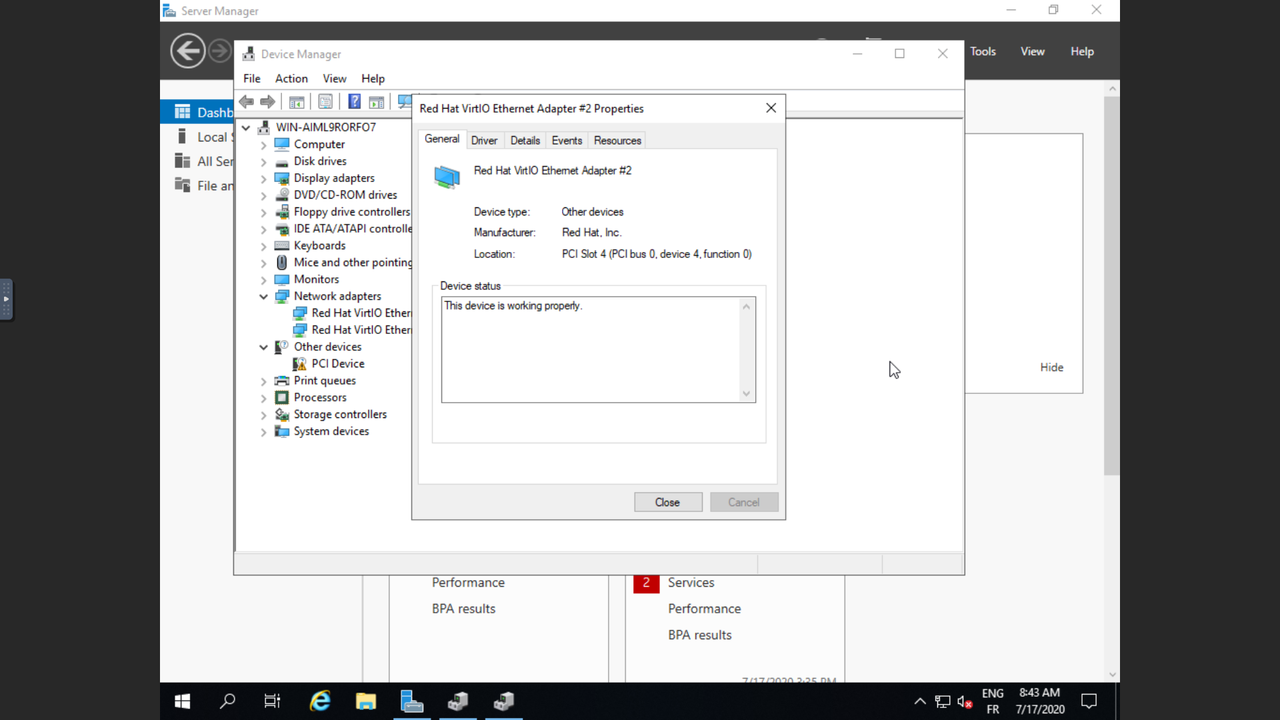1280x720 pixels.
Task: Collapse the WIN-AIML9RORFO7 root node
Action: click(x=246, y=128)
